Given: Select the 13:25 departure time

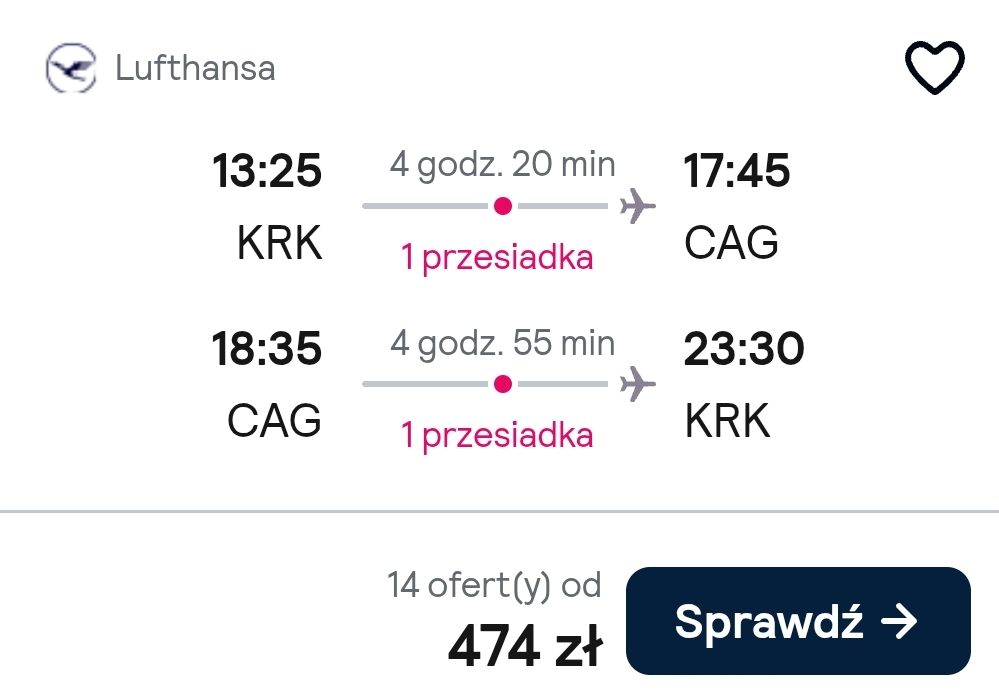Looking at the screenshot, I should [x=267, y=171].
